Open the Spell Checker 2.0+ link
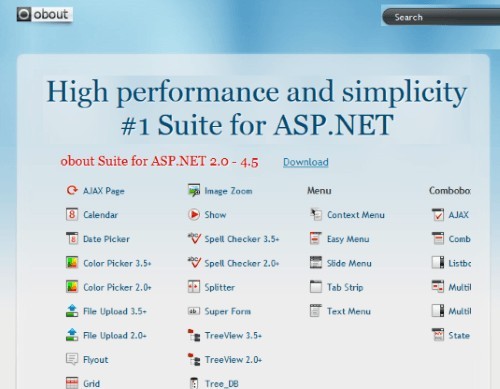Viewport: 500px width, 389px height. click(242, 263)
